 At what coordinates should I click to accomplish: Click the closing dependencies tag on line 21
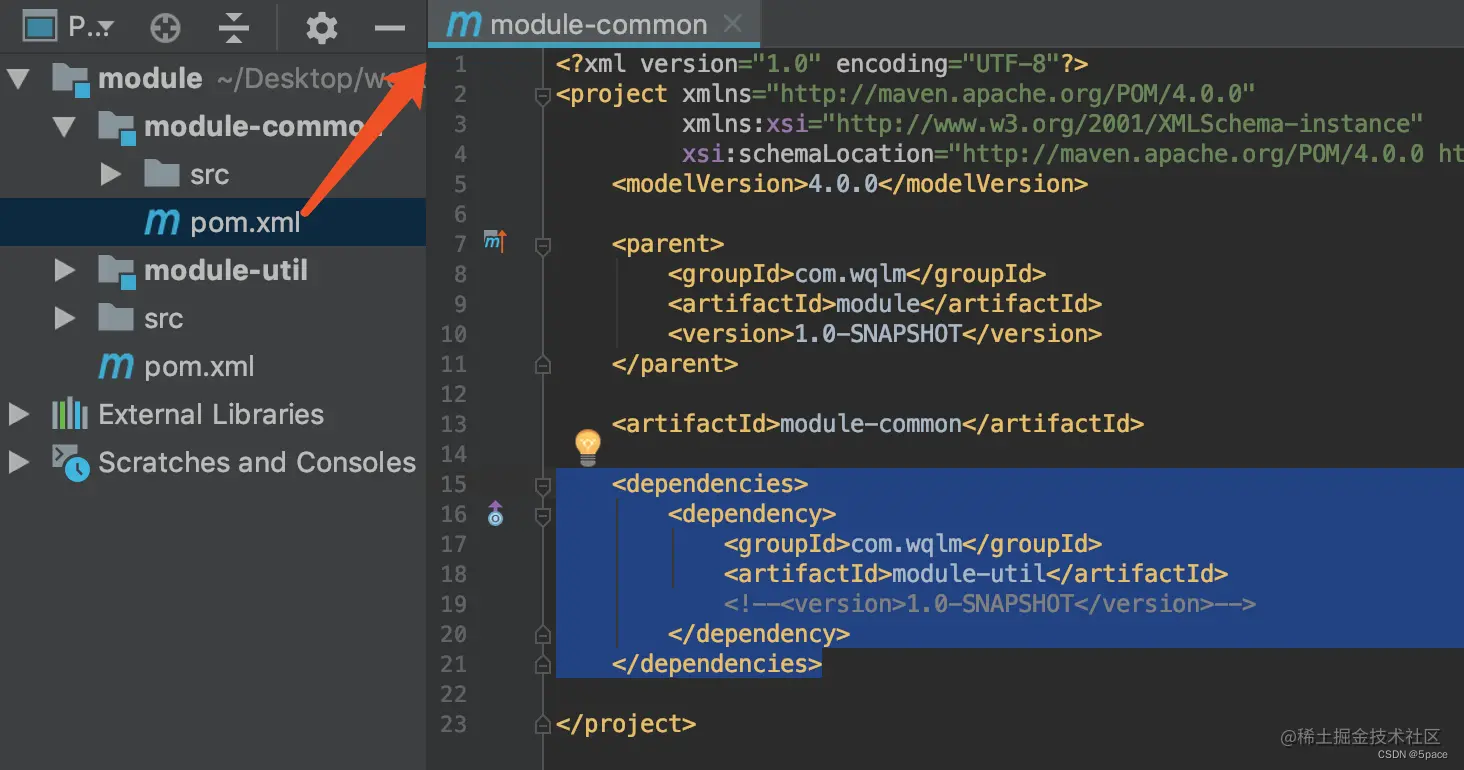coord(717,664)
